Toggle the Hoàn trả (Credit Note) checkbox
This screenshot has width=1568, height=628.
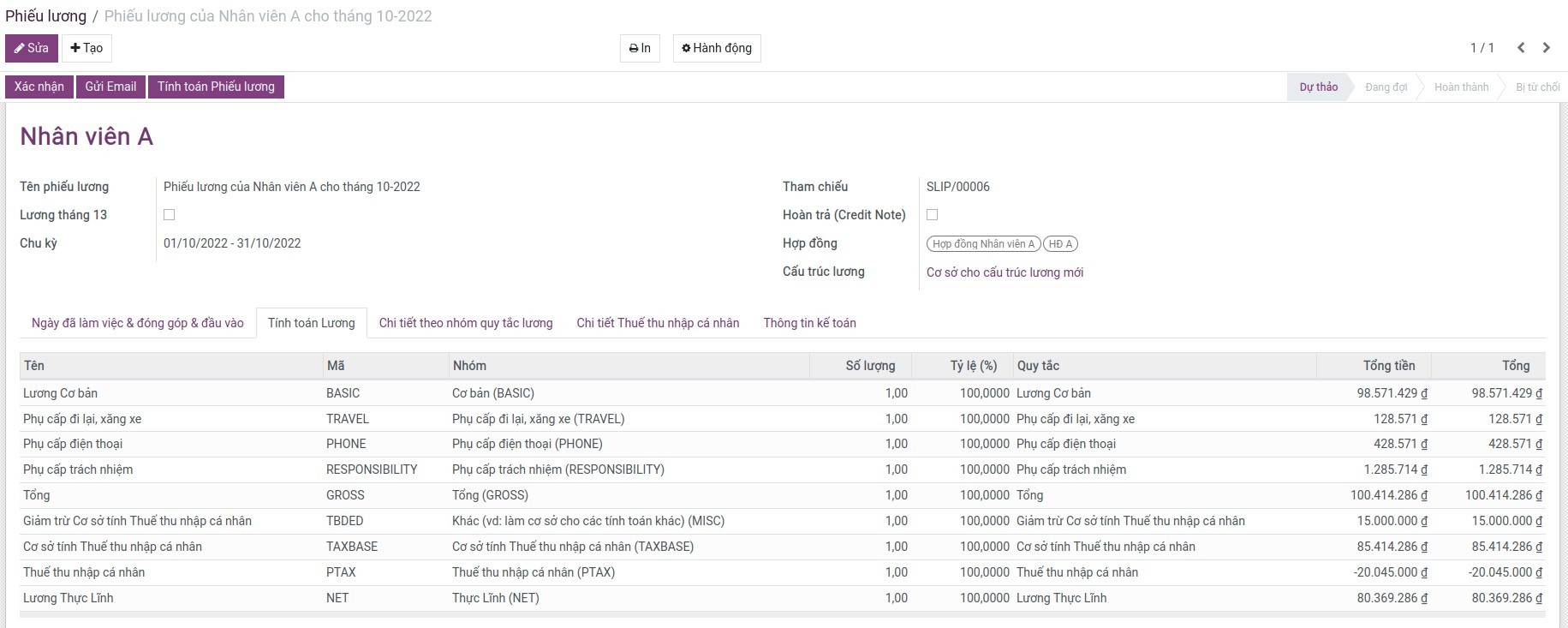(933, 215)
